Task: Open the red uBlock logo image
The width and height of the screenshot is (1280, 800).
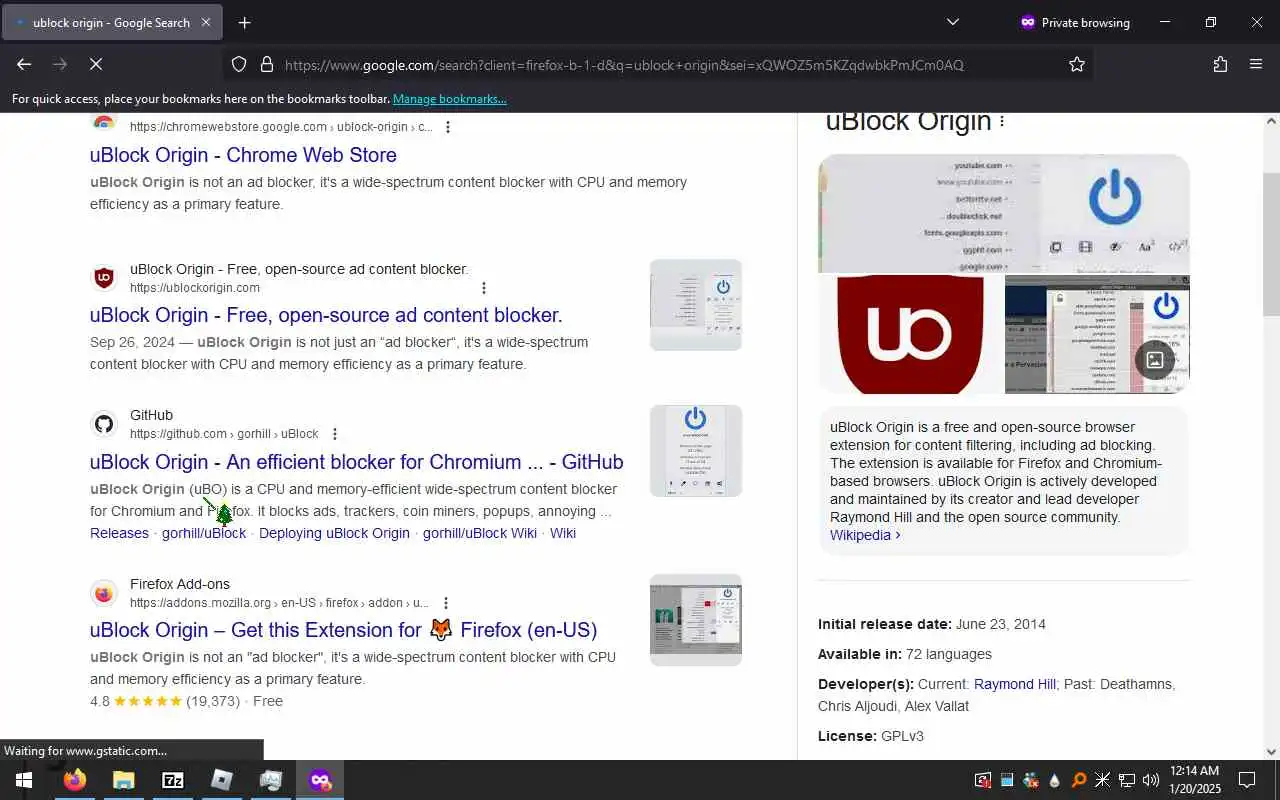Action: (x=910, y=334)
